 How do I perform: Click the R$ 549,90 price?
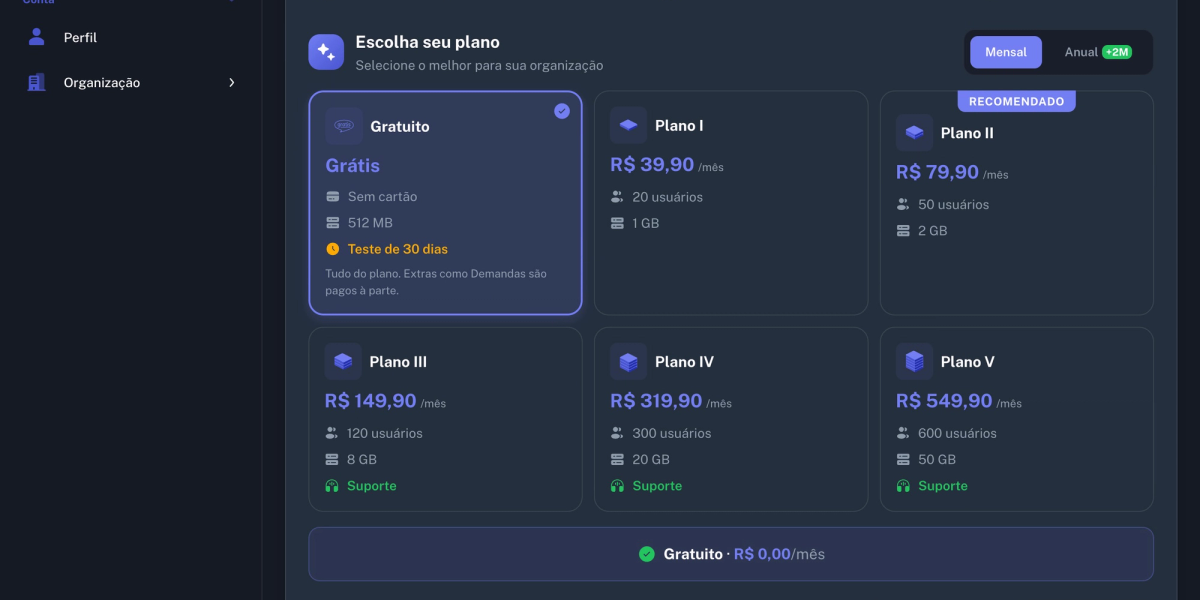(x=944, y=401)
